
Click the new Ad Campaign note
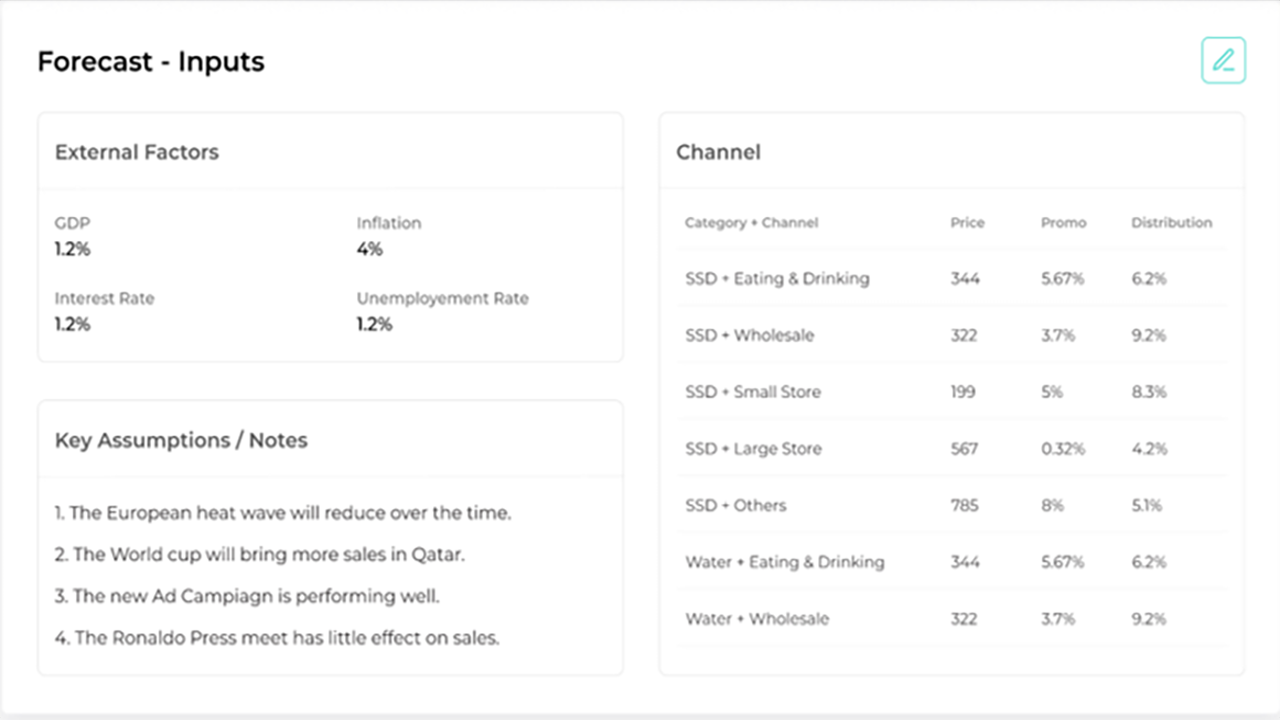click(247, 596)
